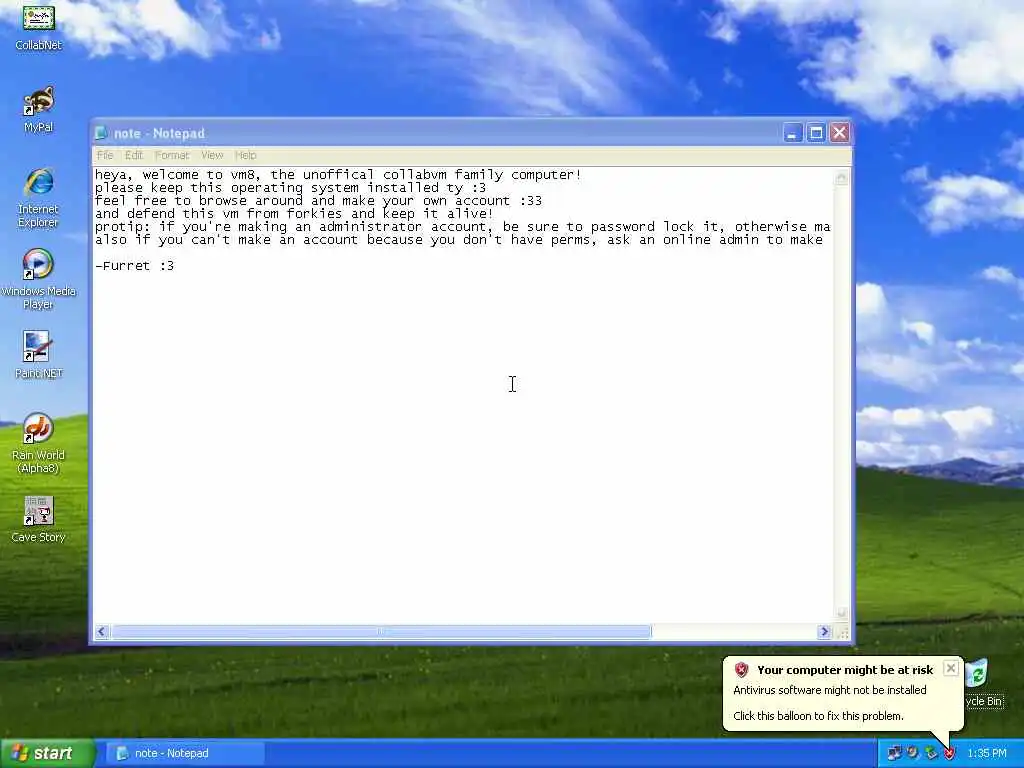The height and width of the screenshot is (768, 1024).
Task: Click the line 'and defend this vm from forkies'
Action: 294,214
